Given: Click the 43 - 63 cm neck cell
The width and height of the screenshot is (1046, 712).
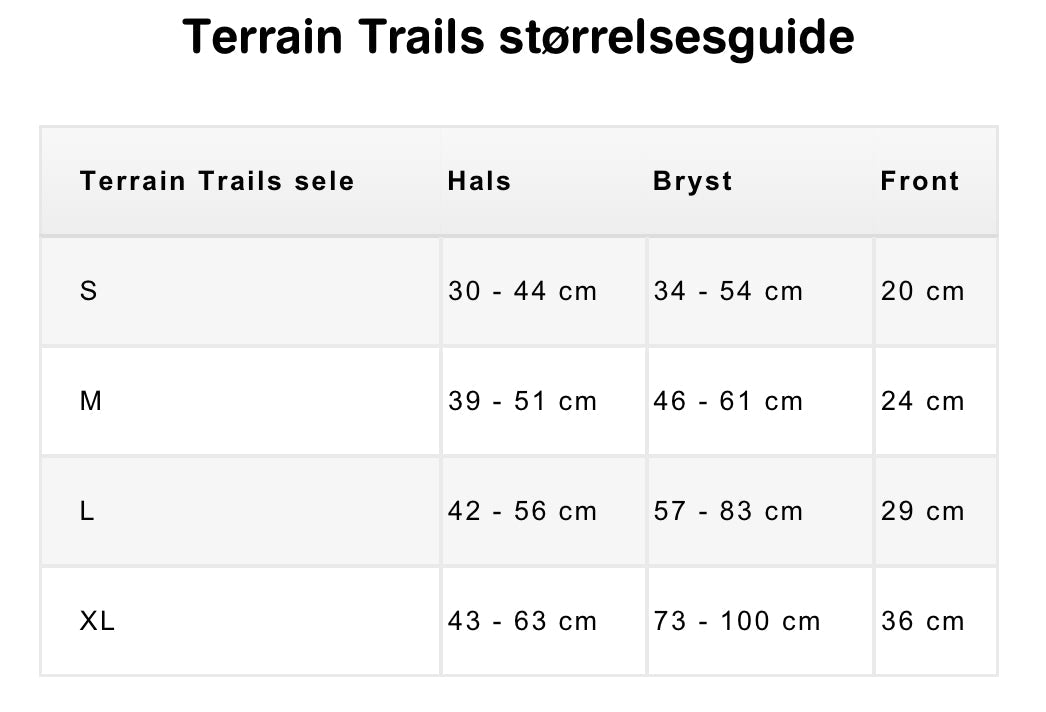Looking at the screenshot, I should coord(522,622).
